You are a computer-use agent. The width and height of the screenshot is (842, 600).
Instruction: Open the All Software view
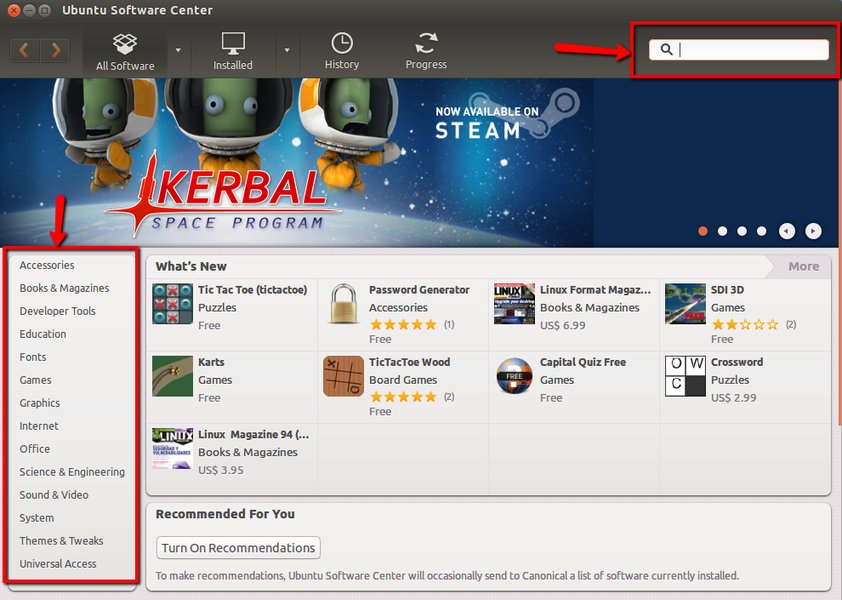tap(125, 52)
